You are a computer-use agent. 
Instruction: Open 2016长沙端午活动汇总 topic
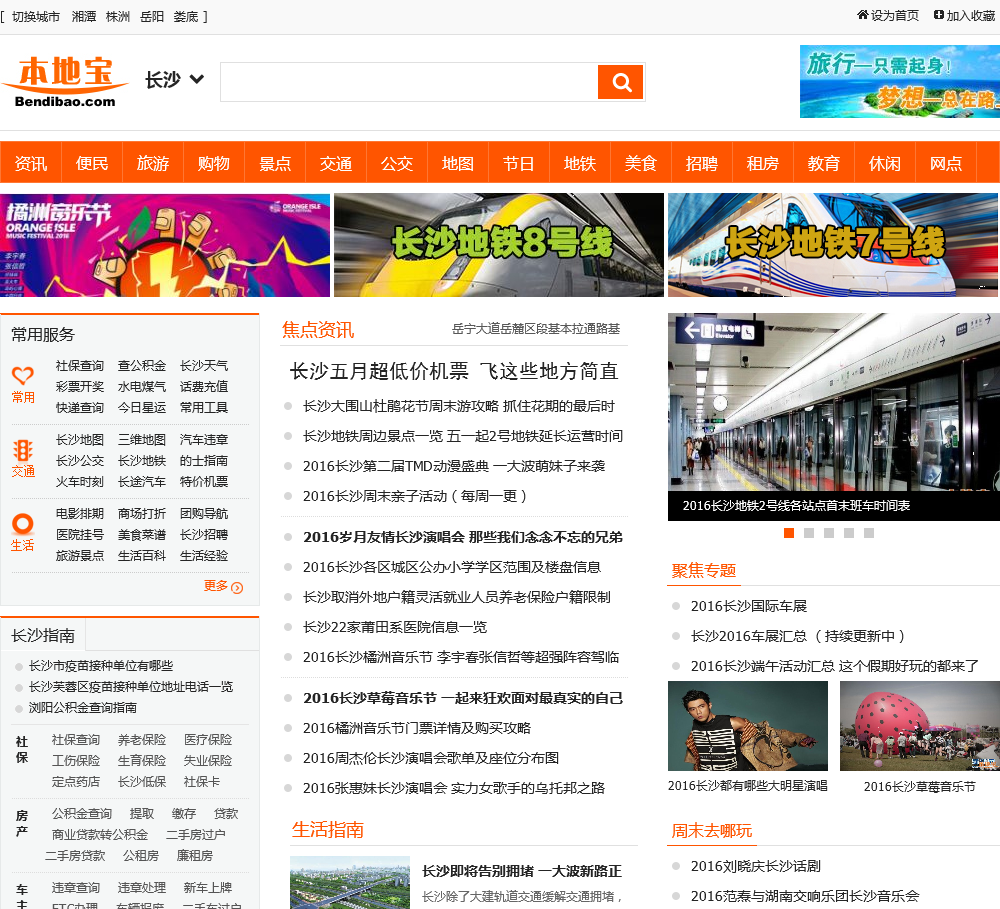[x=834, y=666]
